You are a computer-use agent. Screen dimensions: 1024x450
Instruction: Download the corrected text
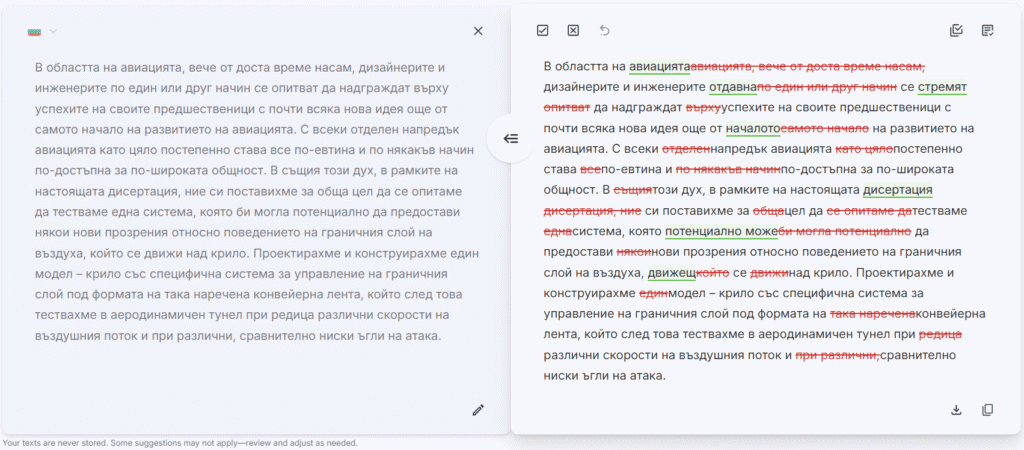coord(956,410)
